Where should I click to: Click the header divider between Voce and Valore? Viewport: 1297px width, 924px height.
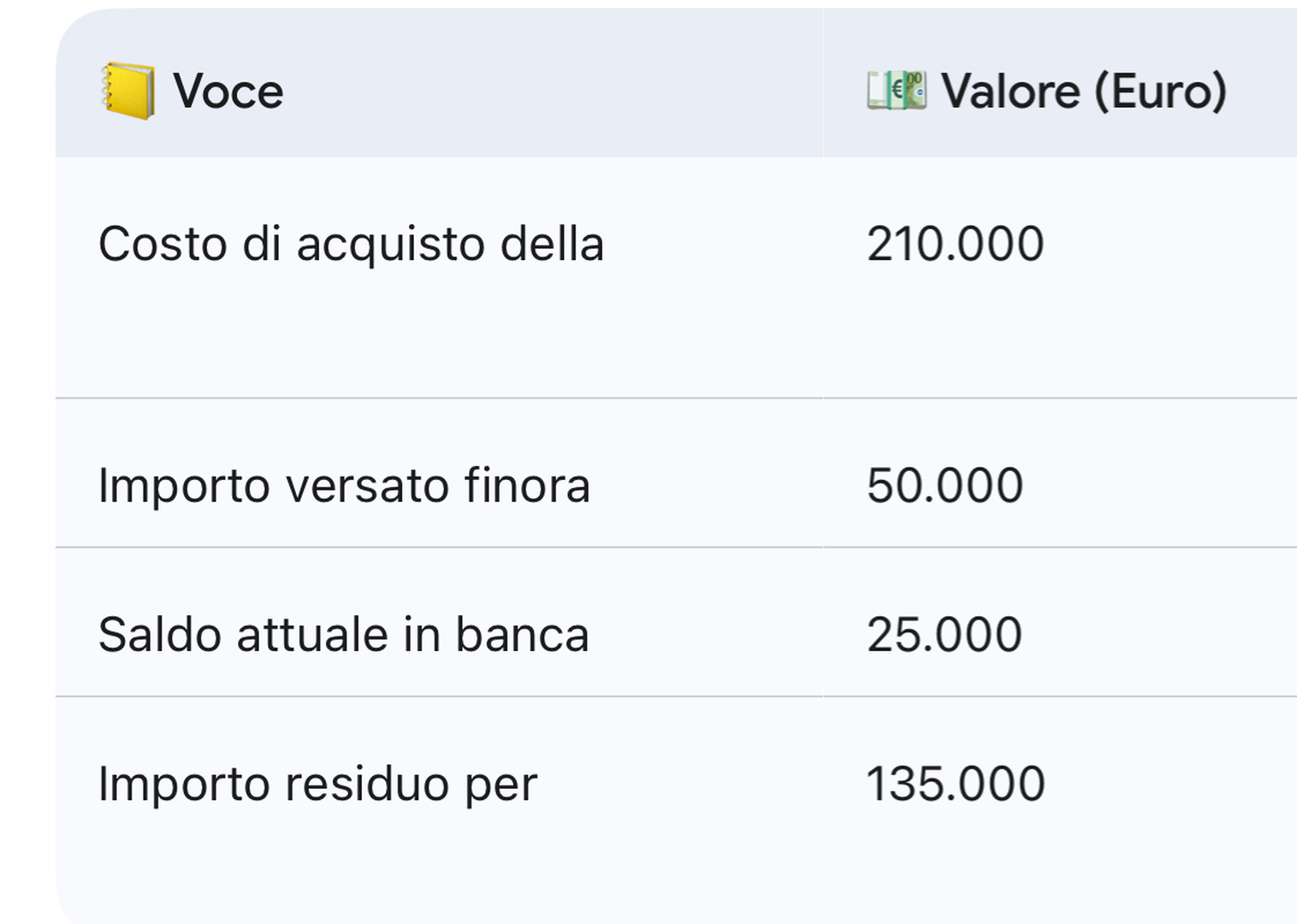coord(823,84)
